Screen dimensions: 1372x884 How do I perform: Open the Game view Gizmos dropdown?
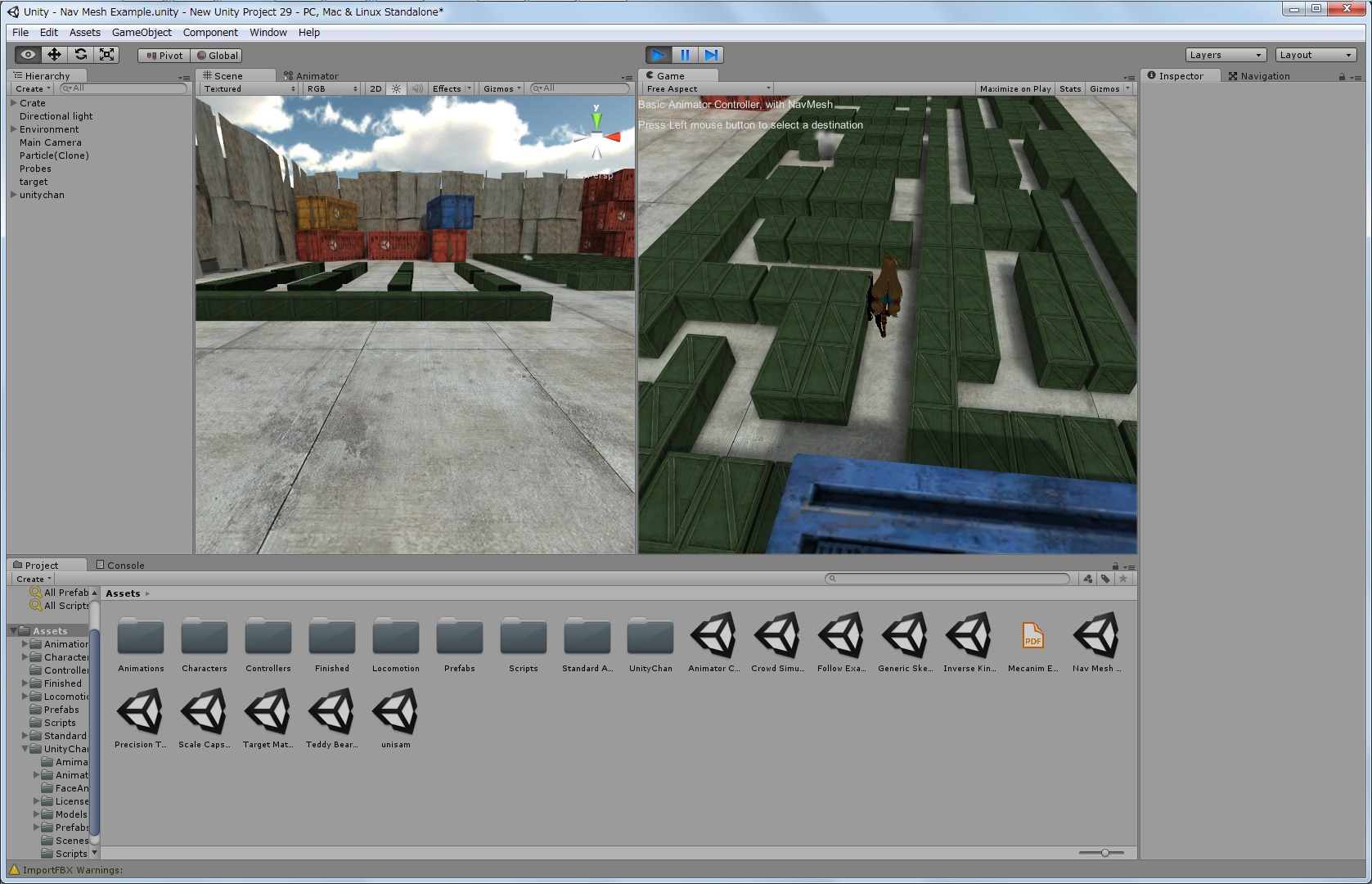1109,88
